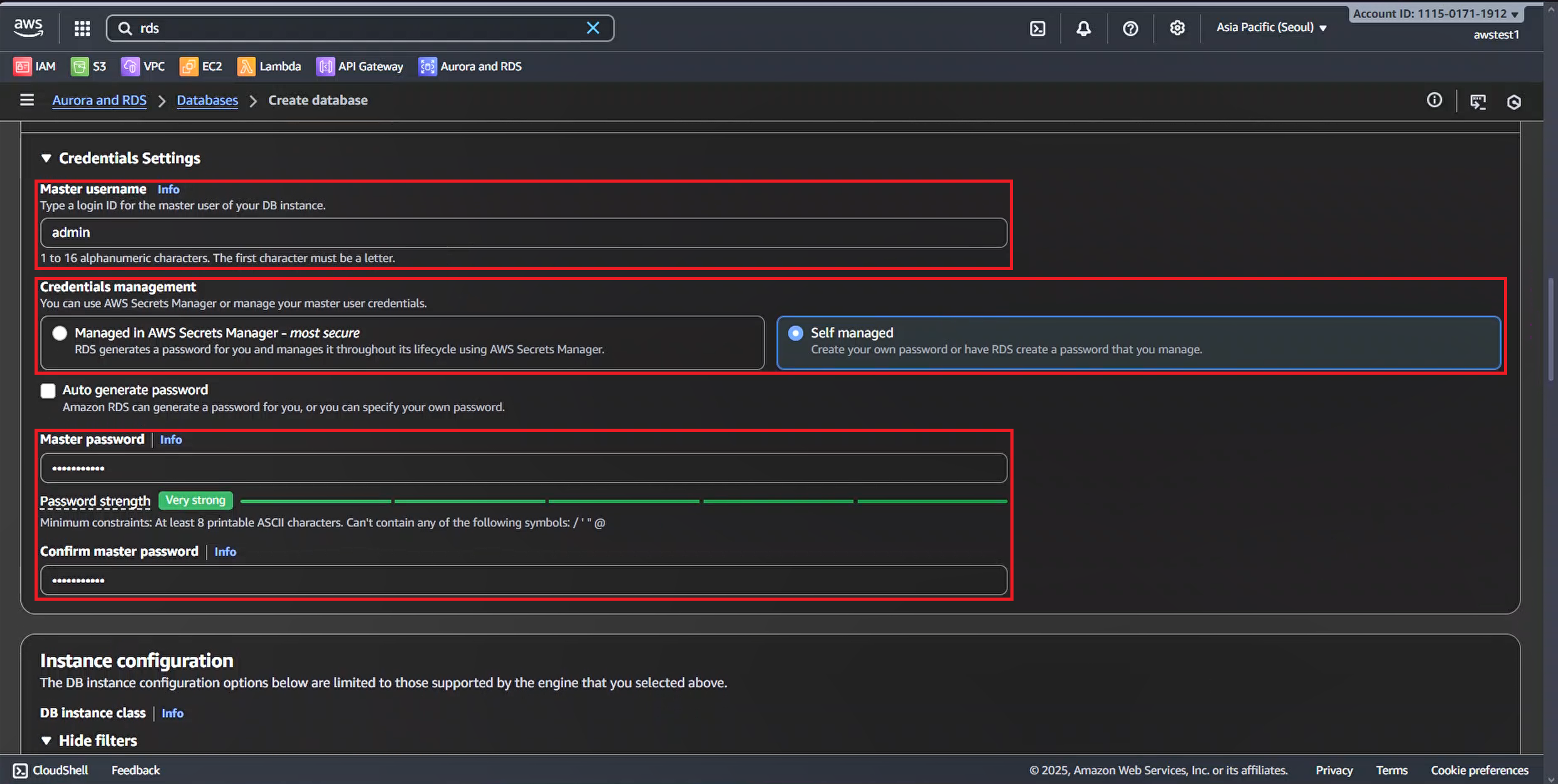This screenshot has width=1558, height=784.
Task: Open the info panel circle icon
Action: (x=1434, y=100)
